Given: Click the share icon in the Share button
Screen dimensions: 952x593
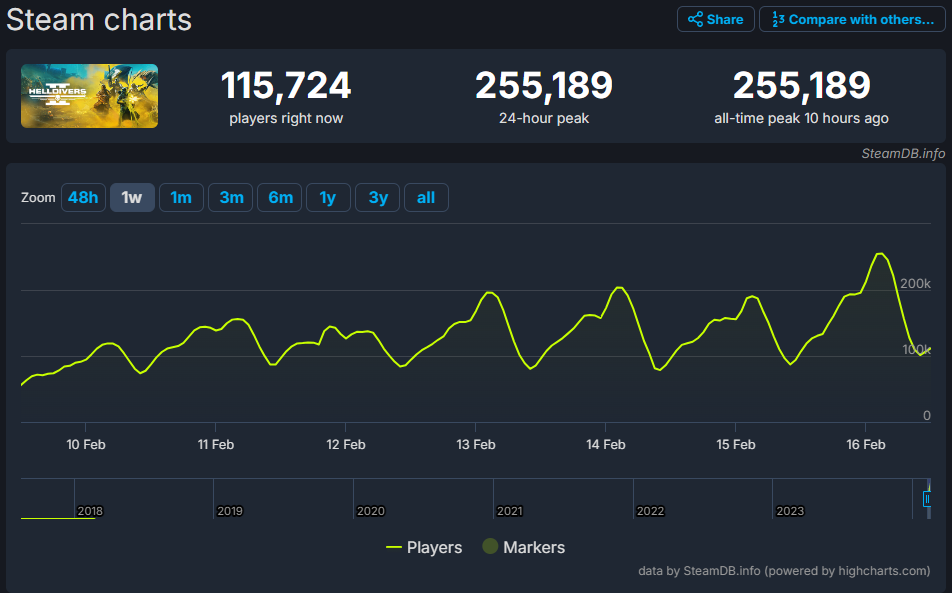Looking at the screenshot, I should click(695, 19).
